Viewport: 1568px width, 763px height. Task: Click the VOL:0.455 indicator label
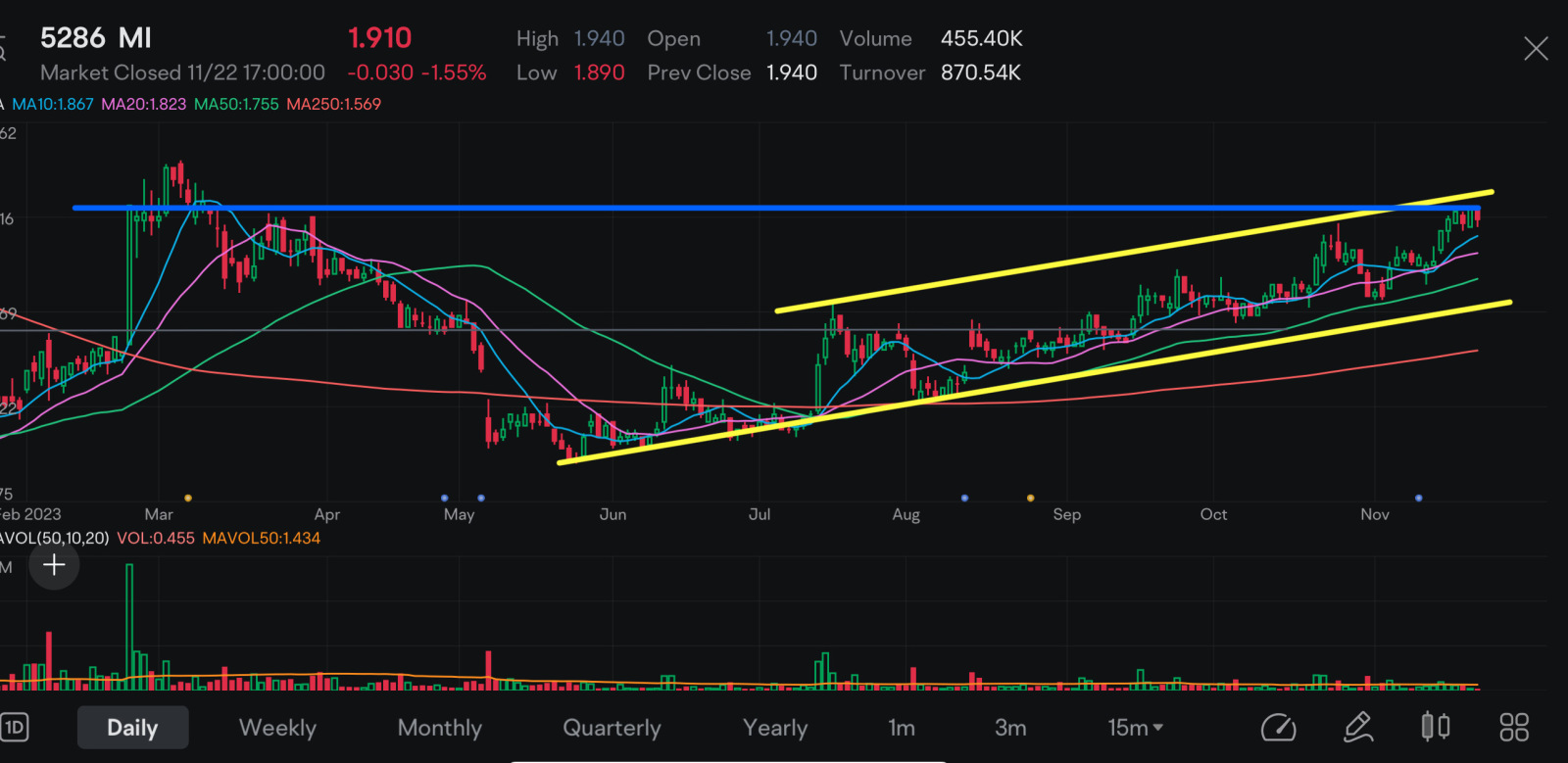click(156, 538)
